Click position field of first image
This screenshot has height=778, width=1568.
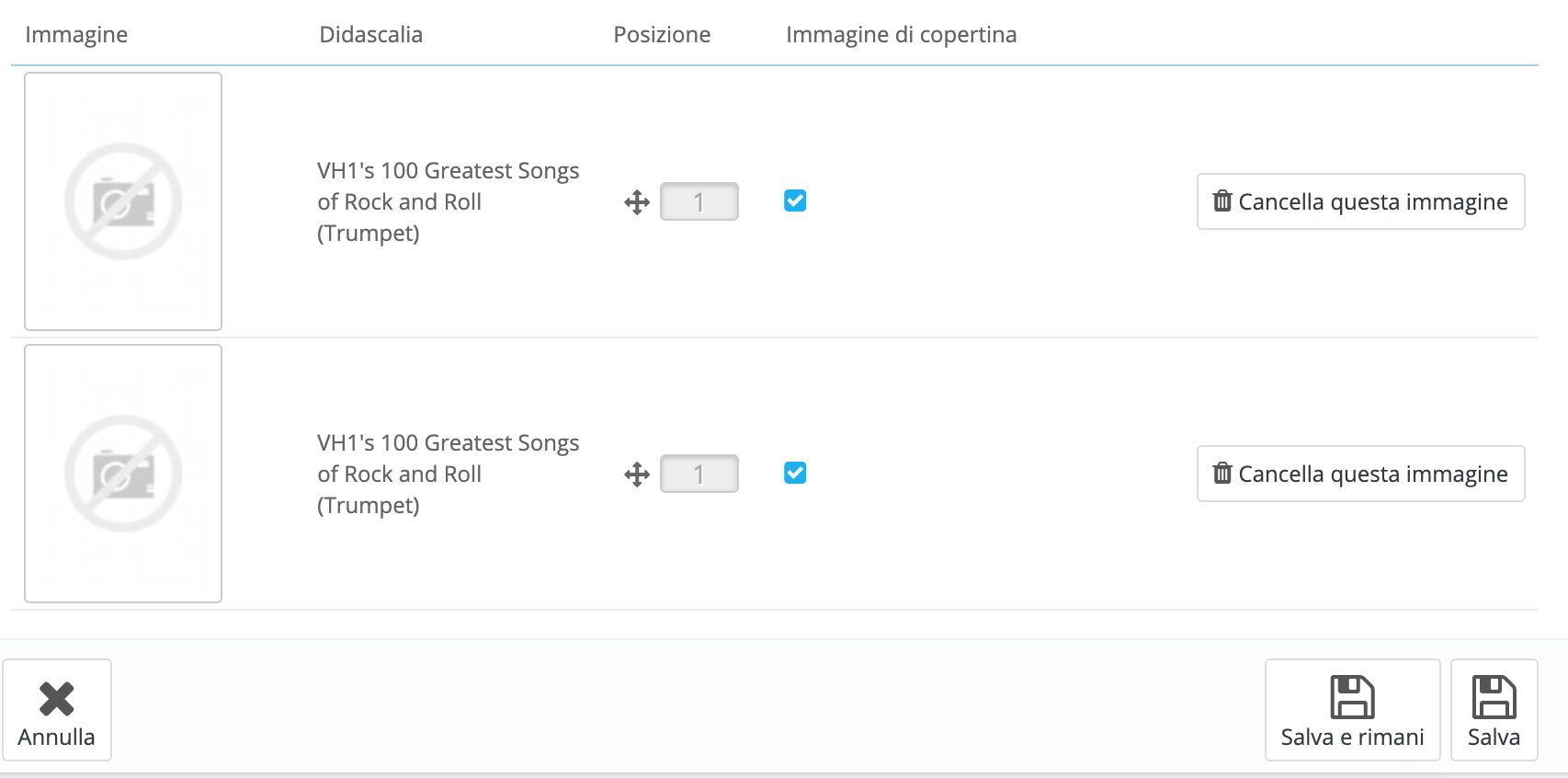[699, 201]
